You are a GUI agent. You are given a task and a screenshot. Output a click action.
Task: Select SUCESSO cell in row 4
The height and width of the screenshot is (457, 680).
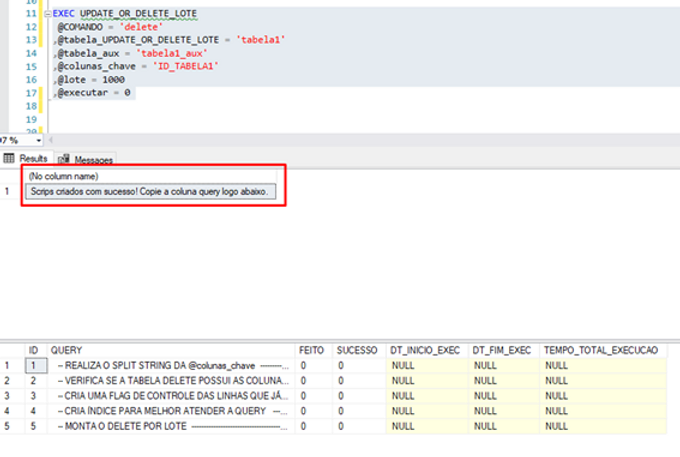pyautogui.click(x=359, y=411)
